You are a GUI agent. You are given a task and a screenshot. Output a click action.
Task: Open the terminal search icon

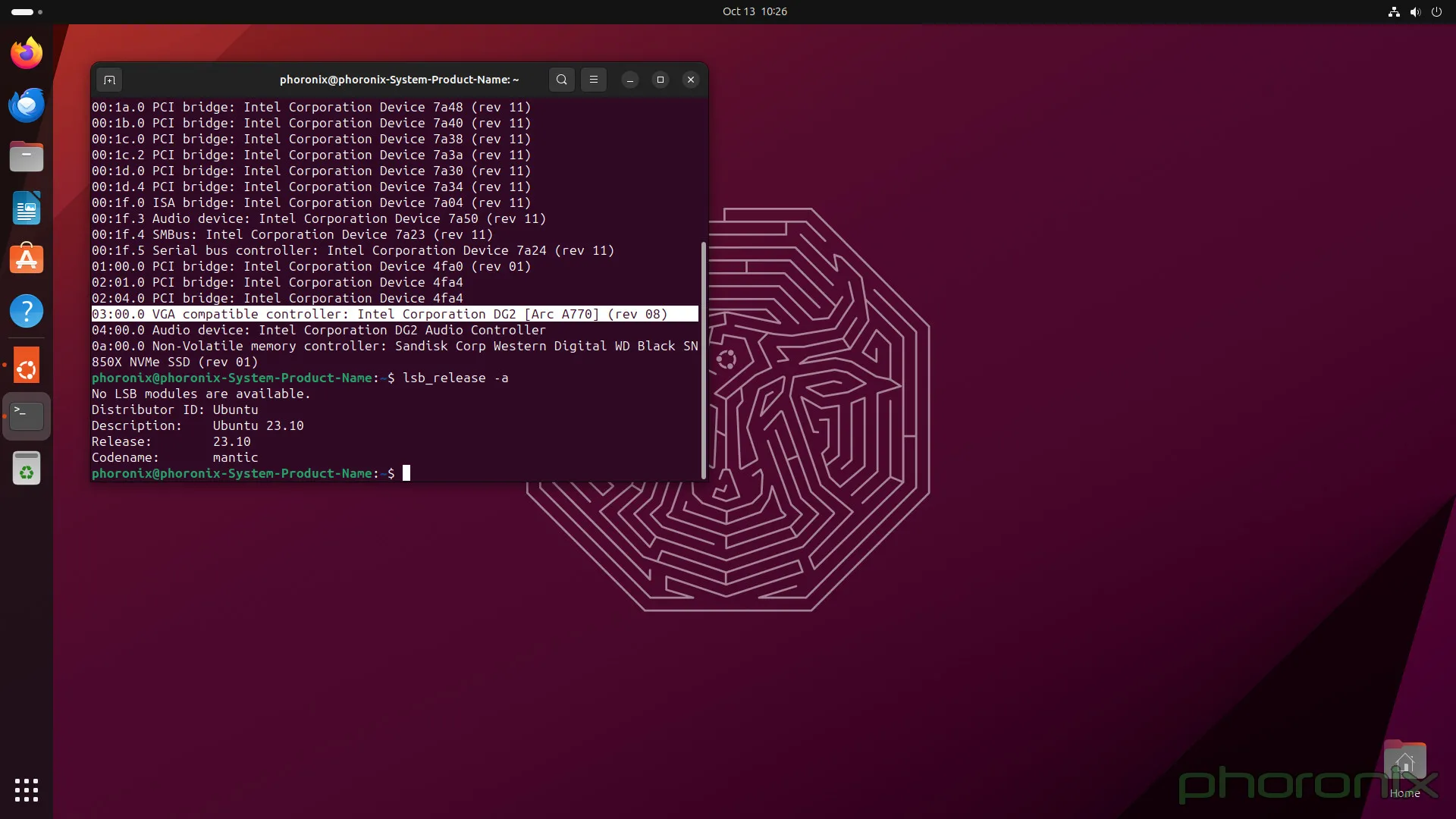pyautogui.click(x=560, y=80)
